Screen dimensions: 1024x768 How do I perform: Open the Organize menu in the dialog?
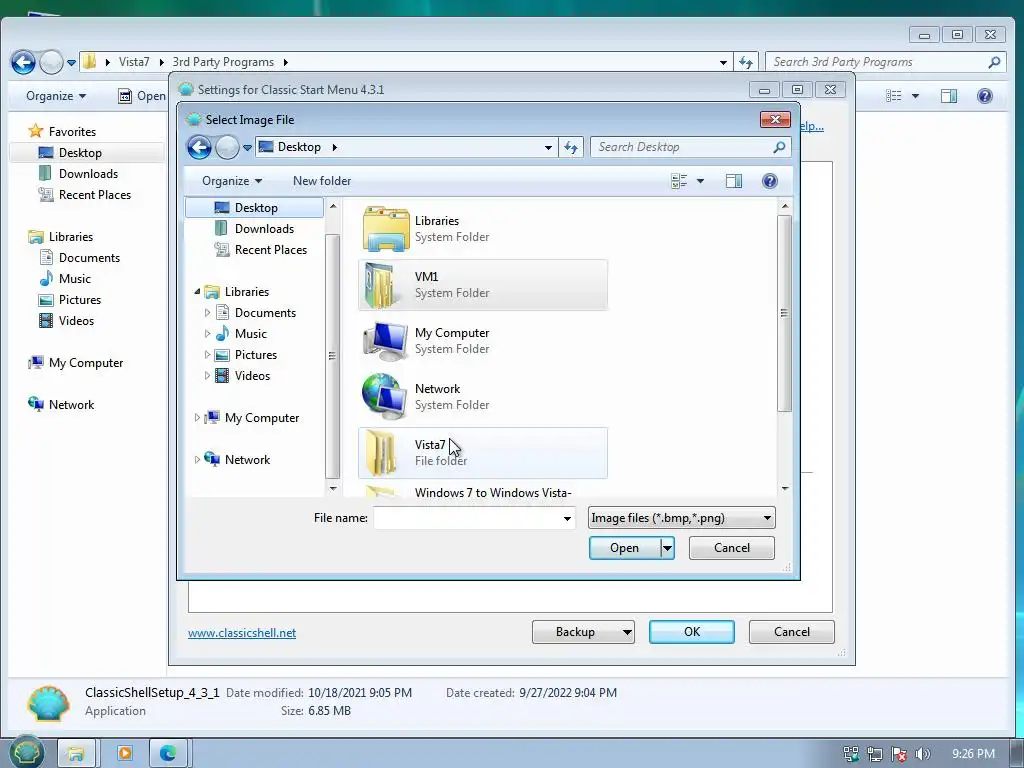tap(232, 181)
